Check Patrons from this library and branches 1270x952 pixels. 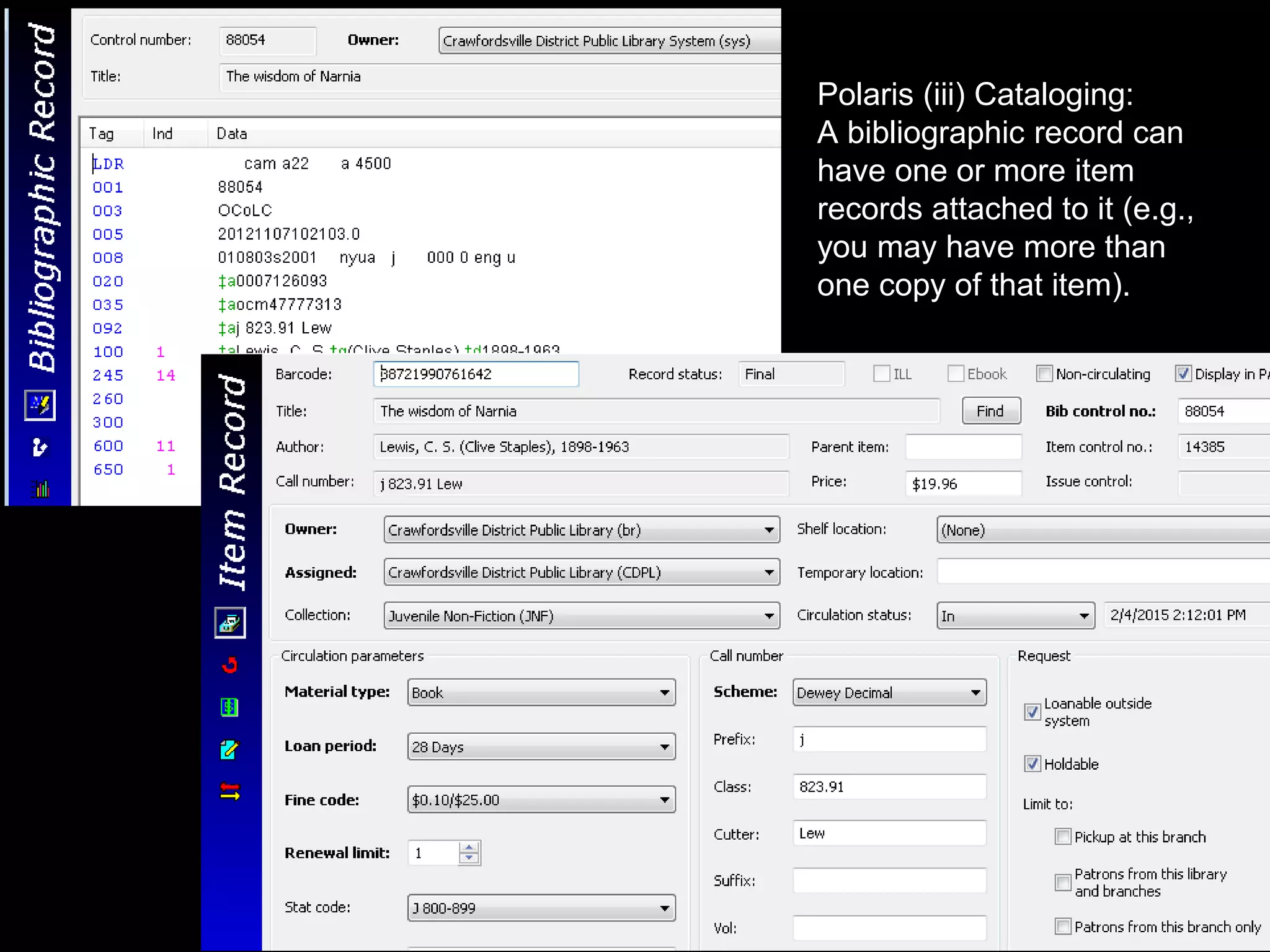point(1063,883)
